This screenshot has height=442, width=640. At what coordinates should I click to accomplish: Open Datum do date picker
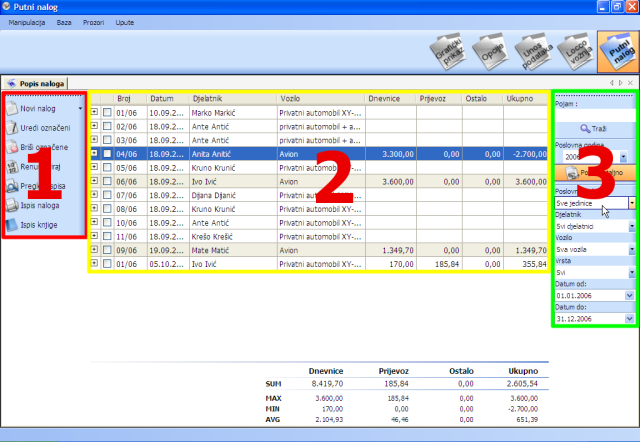click(629, 319)
